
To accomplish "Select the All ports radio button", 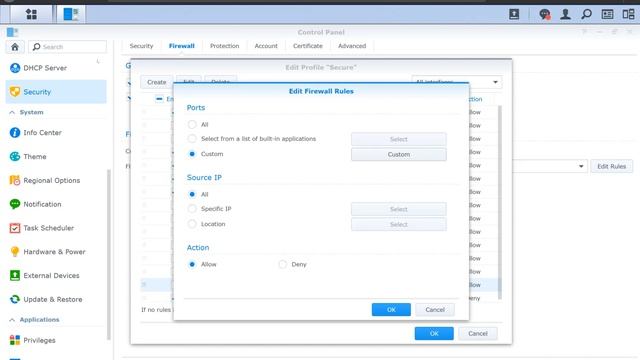I will tap(192, 124).
